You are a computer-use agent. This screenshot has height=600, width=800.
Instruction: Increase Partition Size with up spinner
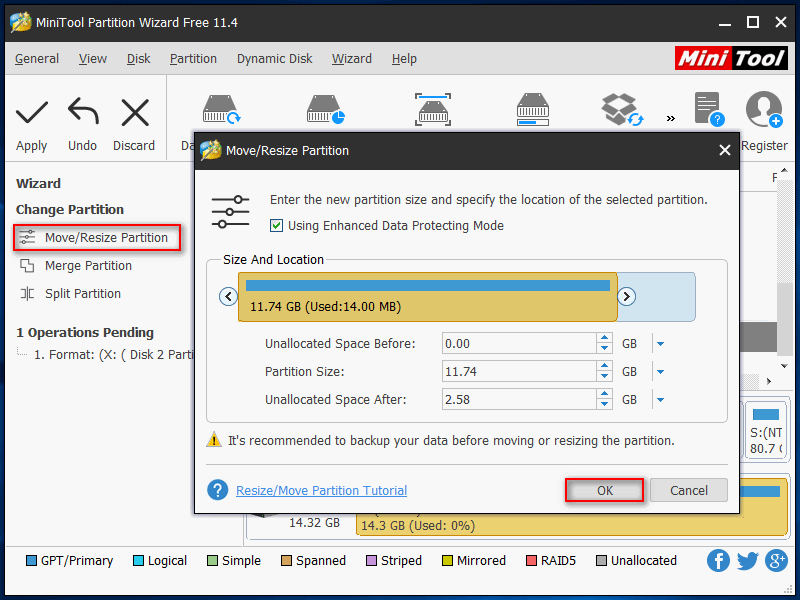604,366
